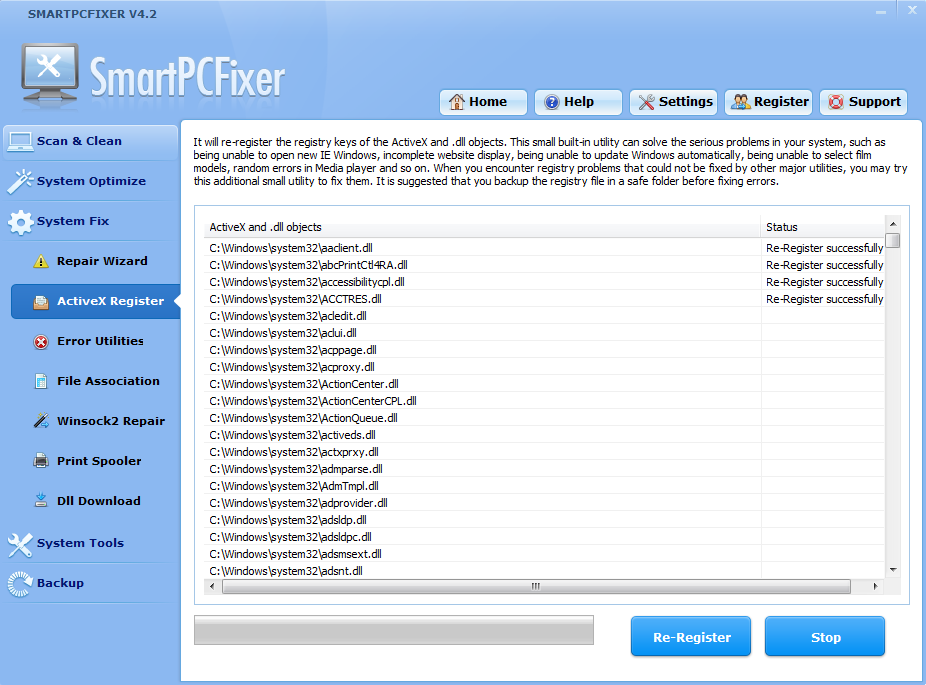Open the Backup section
The image size is (926, 685).
(90, 583)
